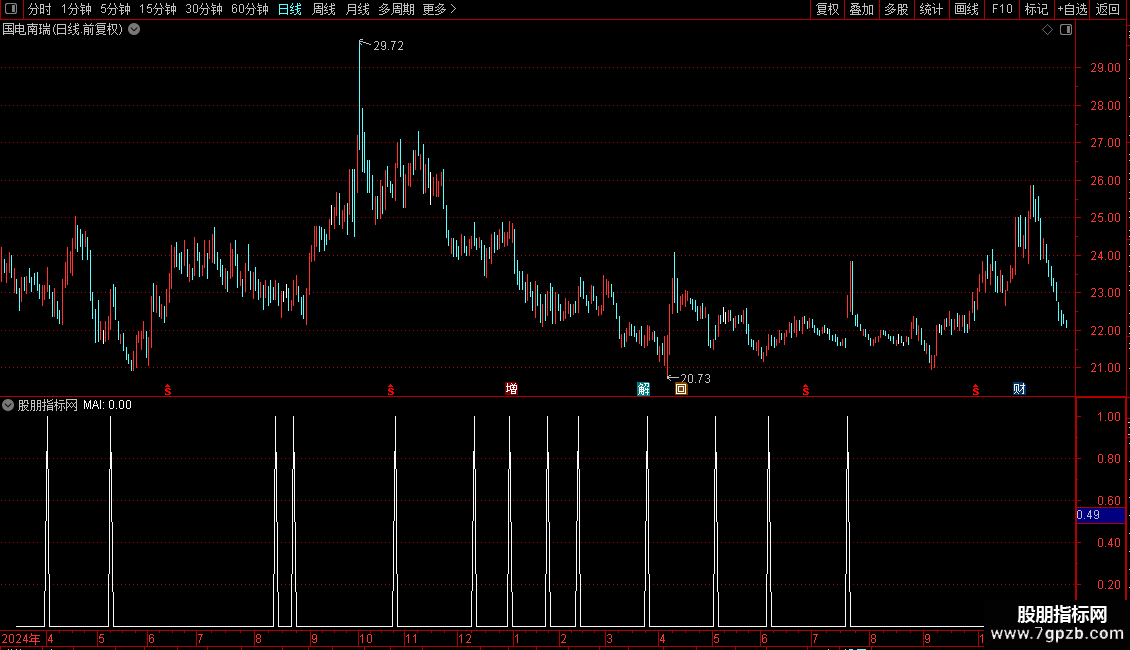
Task: Click the 0.49 value box on indicator axis
Action: [1100, 515]
